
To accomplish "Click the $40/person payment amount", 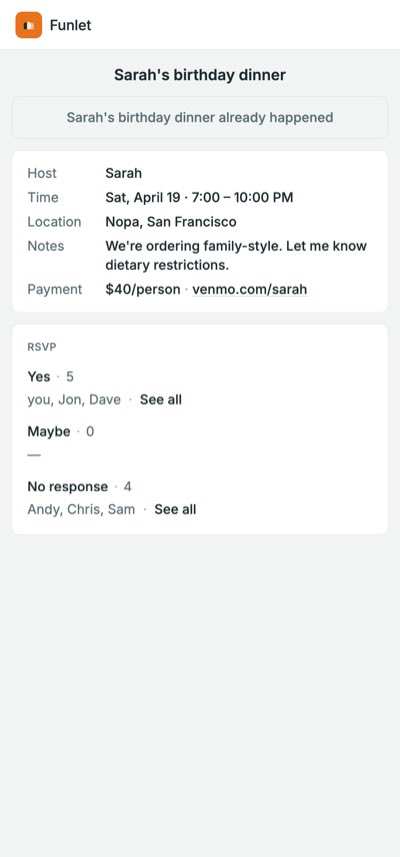I will click(143, 289).
